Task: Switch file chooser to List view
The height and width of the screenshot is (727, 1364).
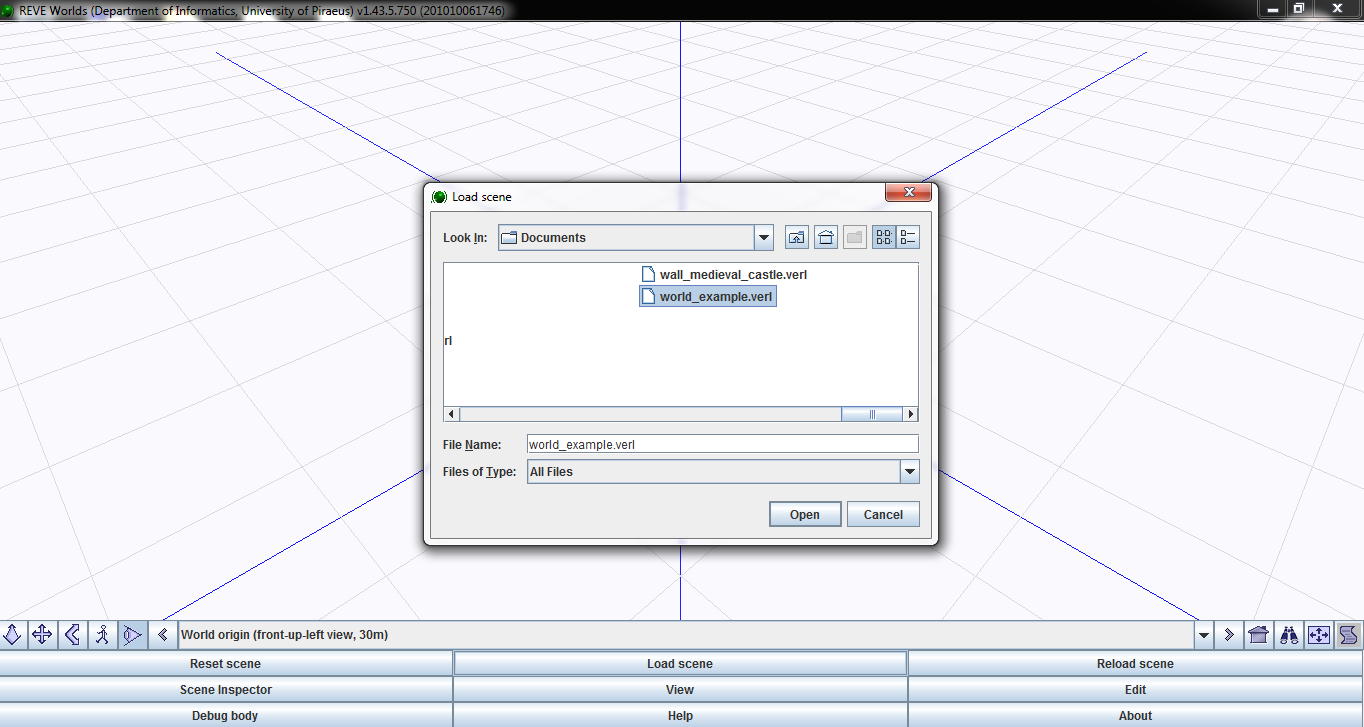Action: (884, 237)
